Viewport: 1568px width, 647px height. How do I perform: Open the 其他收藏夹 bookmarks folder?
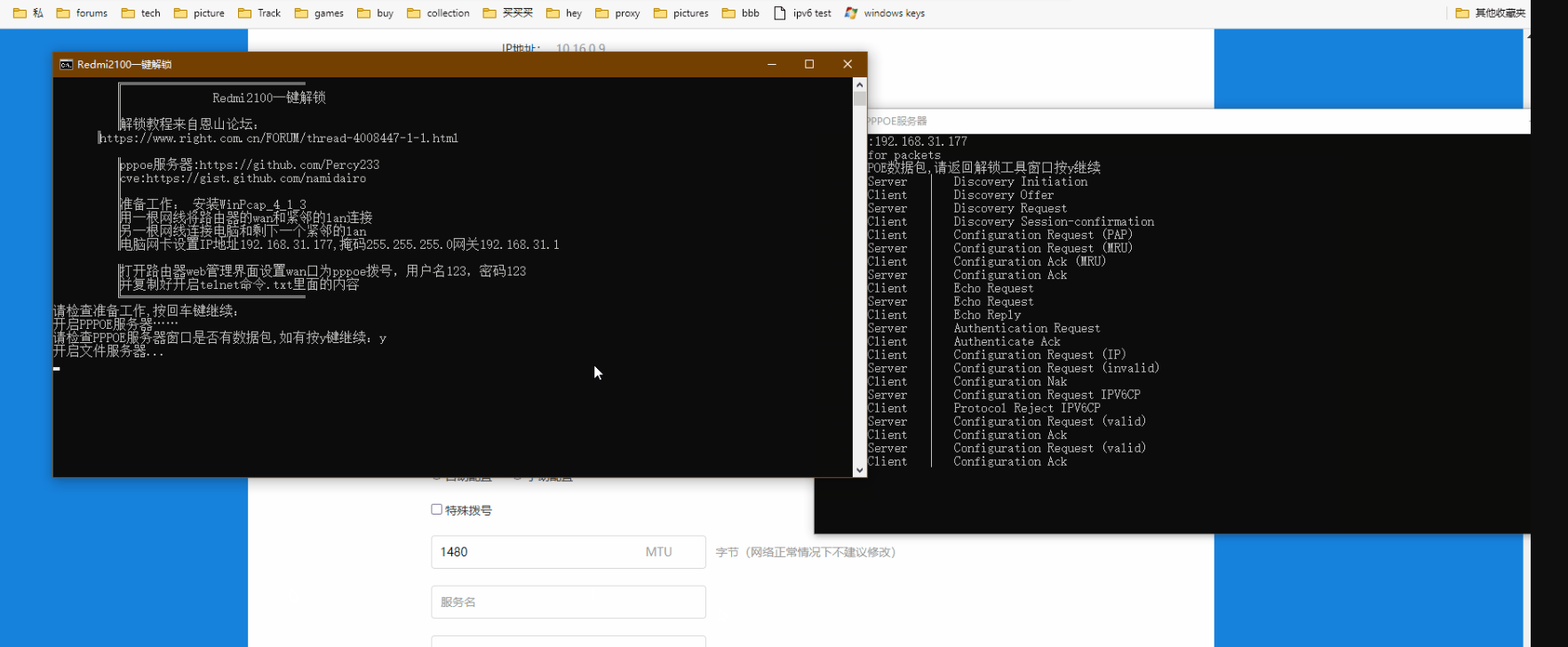(x=1491, y=13)
